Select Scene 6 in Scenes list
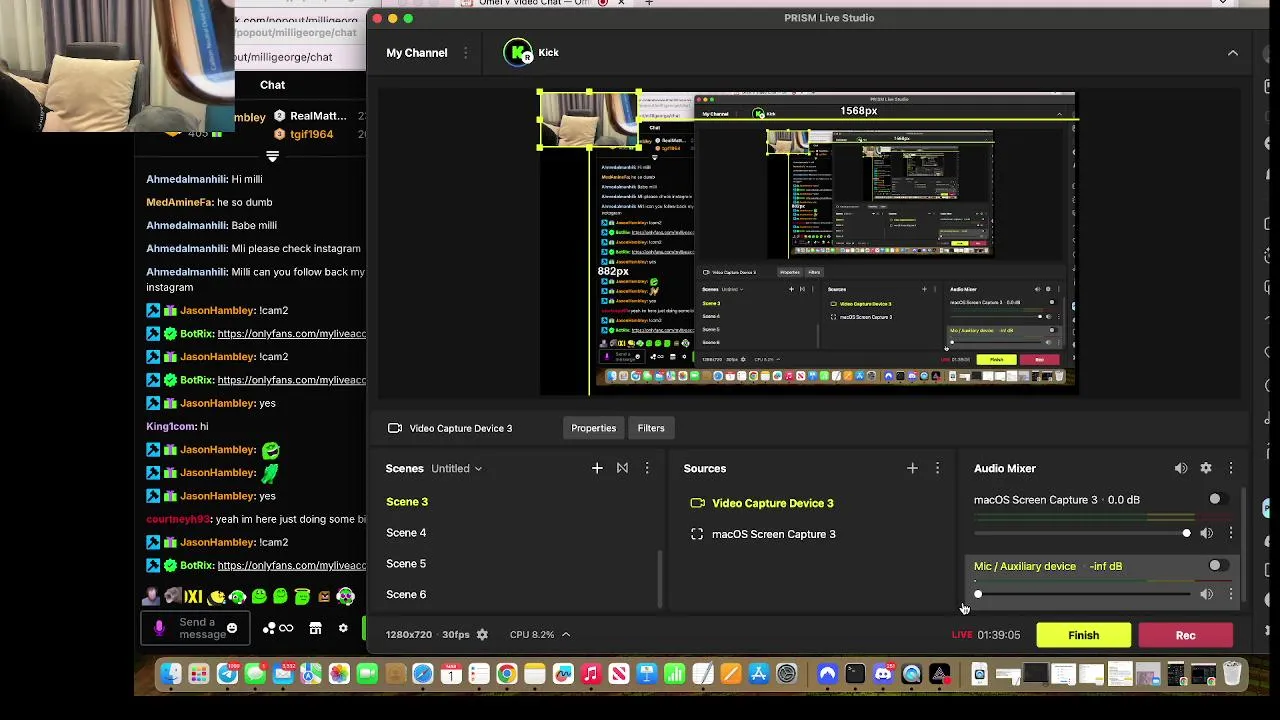The width and height of the screenshot is (1280, 720). point(406,595)
